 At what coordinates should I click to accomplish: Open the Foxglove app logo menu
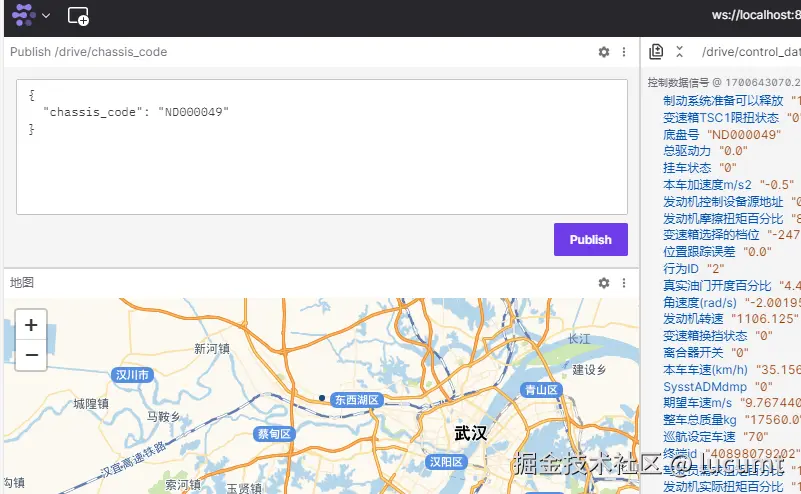pos(23,15)
